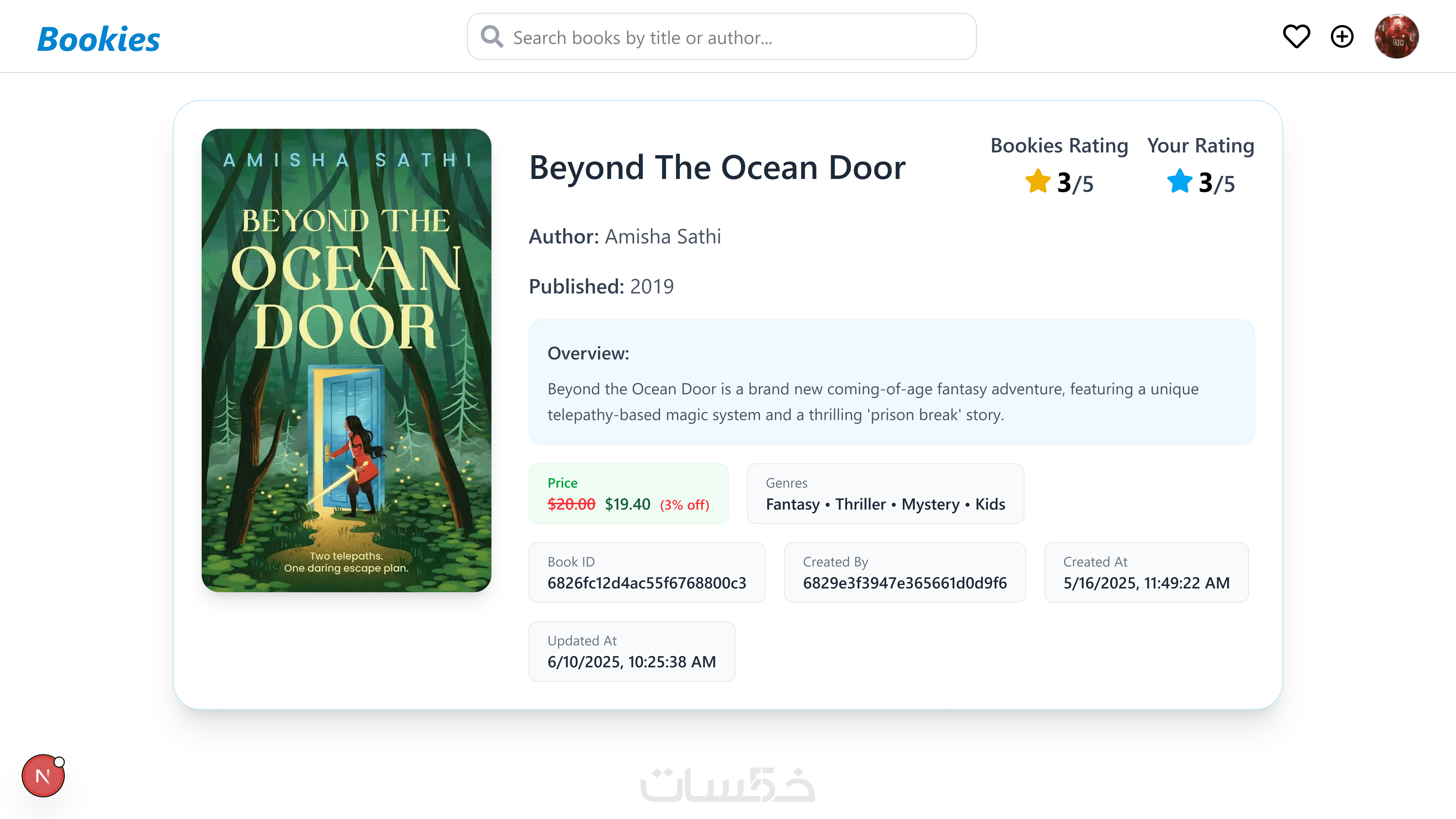The image size is (1456, 819).
Task: Click the Overview description text
Action: (x=873, y=402)
